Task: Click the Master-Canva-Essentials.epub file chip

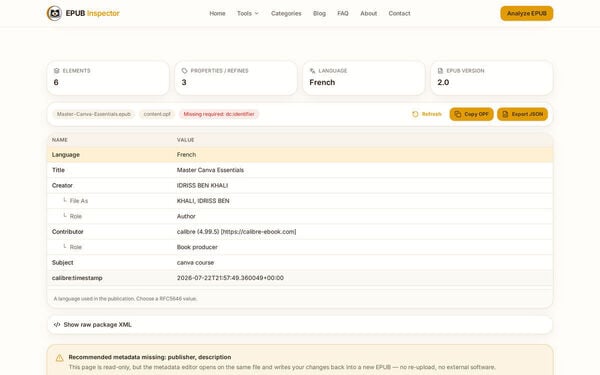Action: point(94,114)
